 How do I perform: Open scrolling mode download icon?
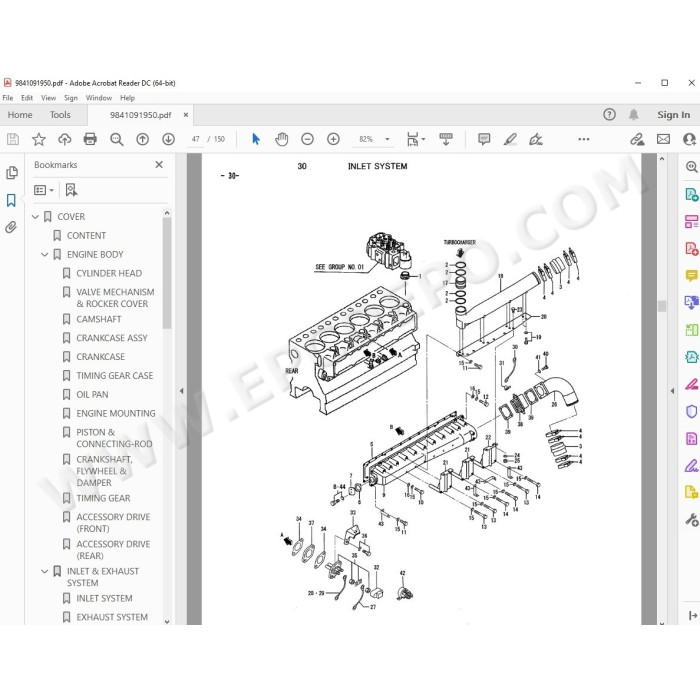(x=446, y=139)
